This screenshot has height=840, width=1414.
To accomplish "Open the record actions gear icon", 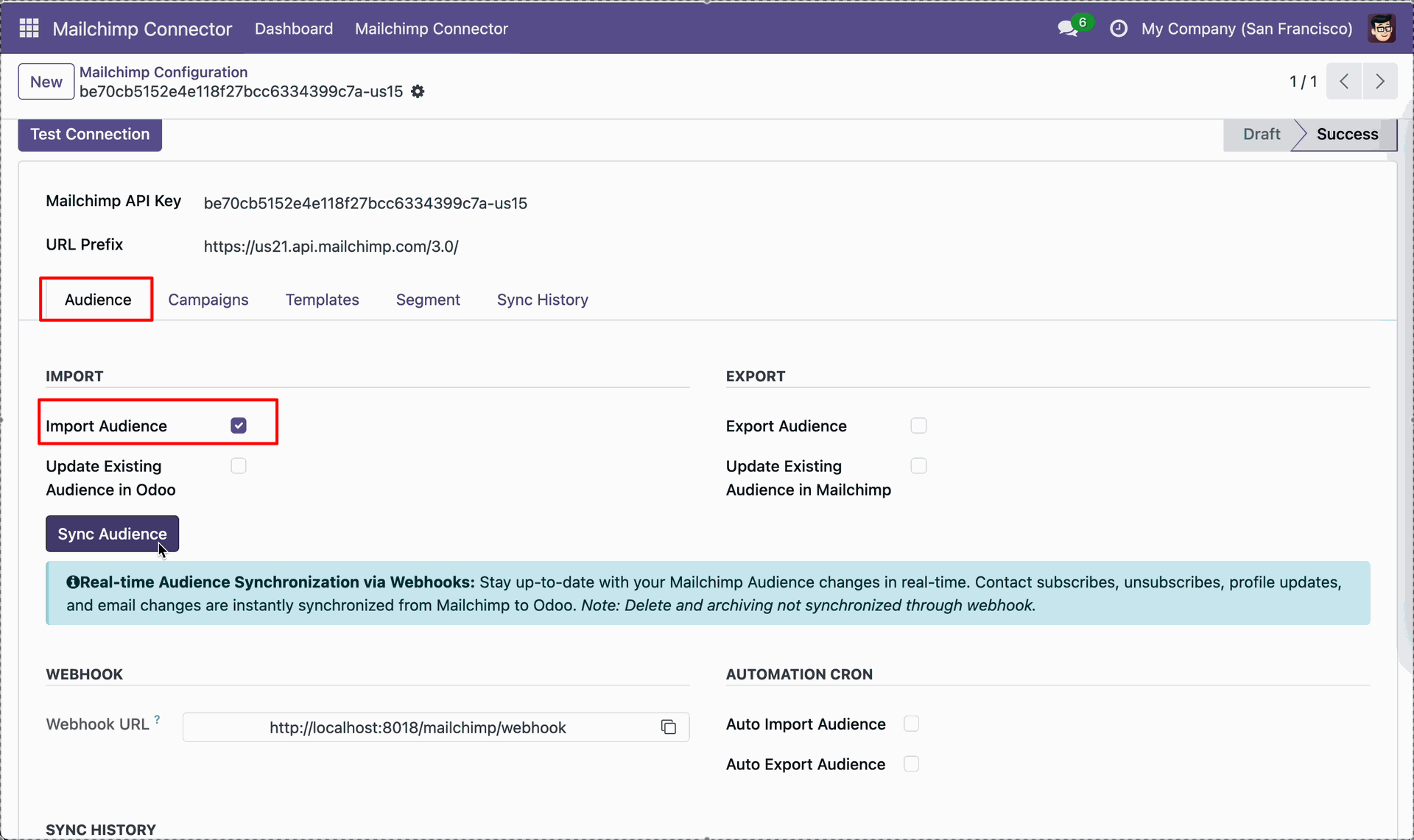I will pos(418,91).
